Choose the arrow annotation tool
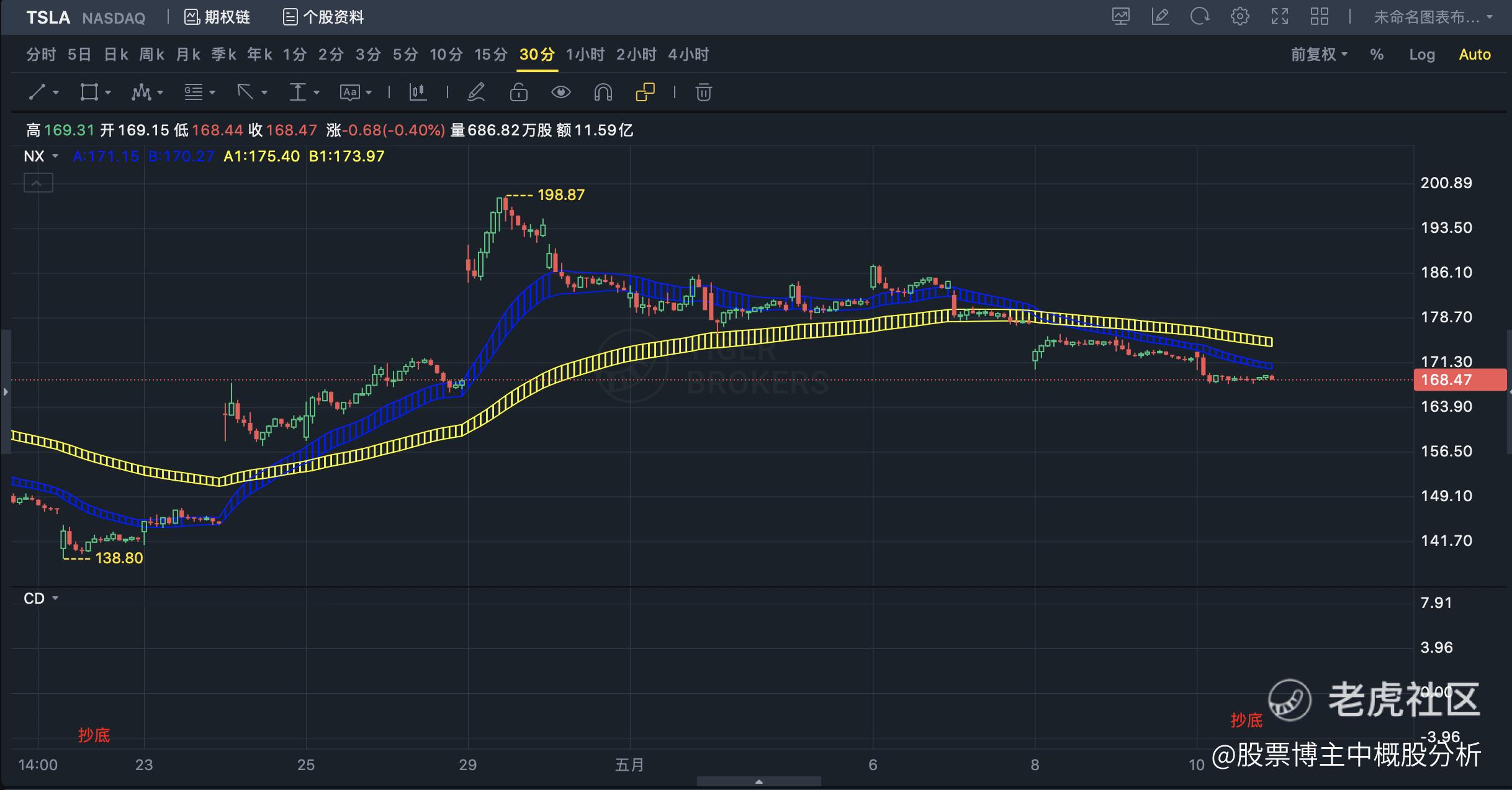1512x790 pixels. click(x=245, y=93)
